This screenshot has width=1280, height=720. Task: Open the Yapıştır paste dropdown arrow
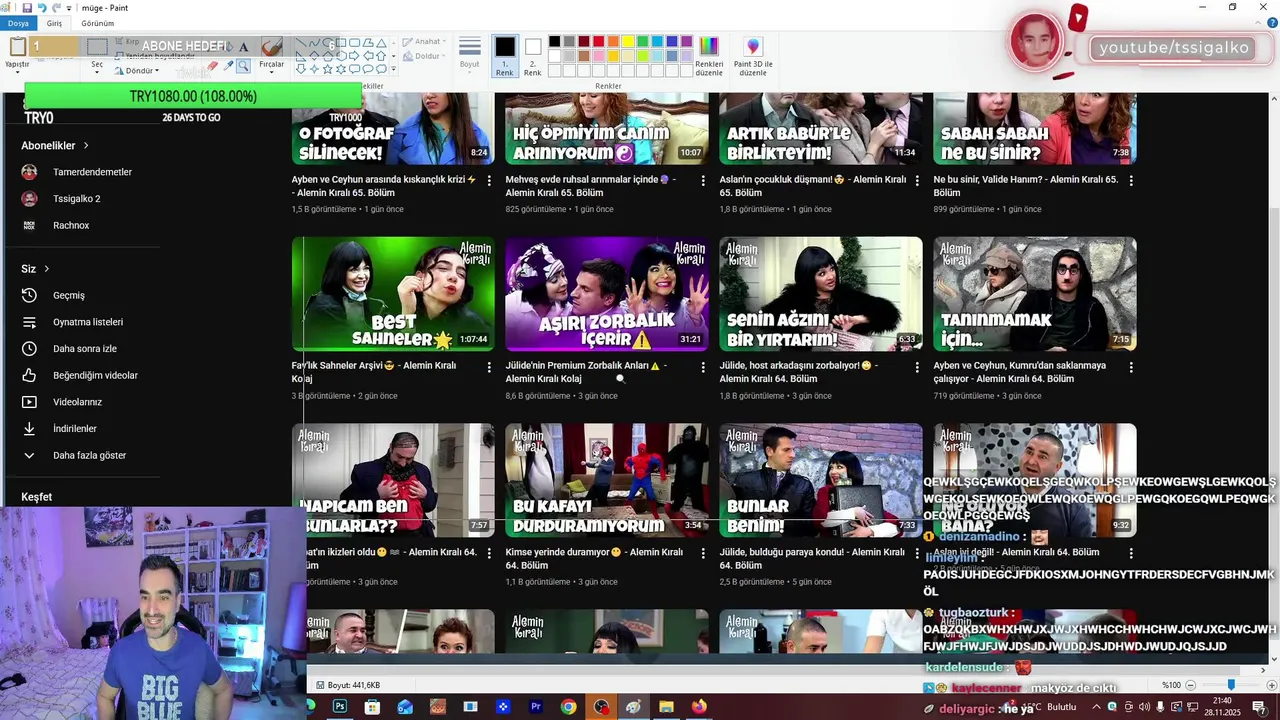pos(17,70)
